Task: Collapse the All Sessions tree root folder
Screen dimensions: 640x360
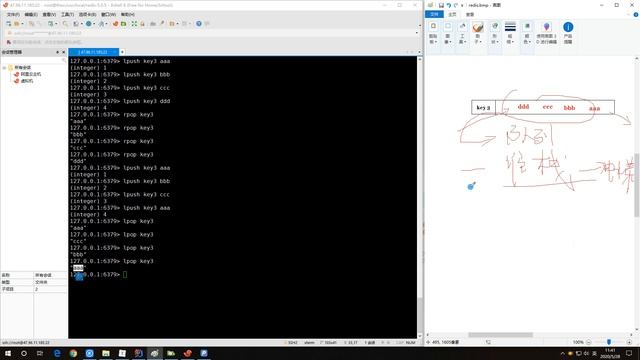Action: [4, 67]
